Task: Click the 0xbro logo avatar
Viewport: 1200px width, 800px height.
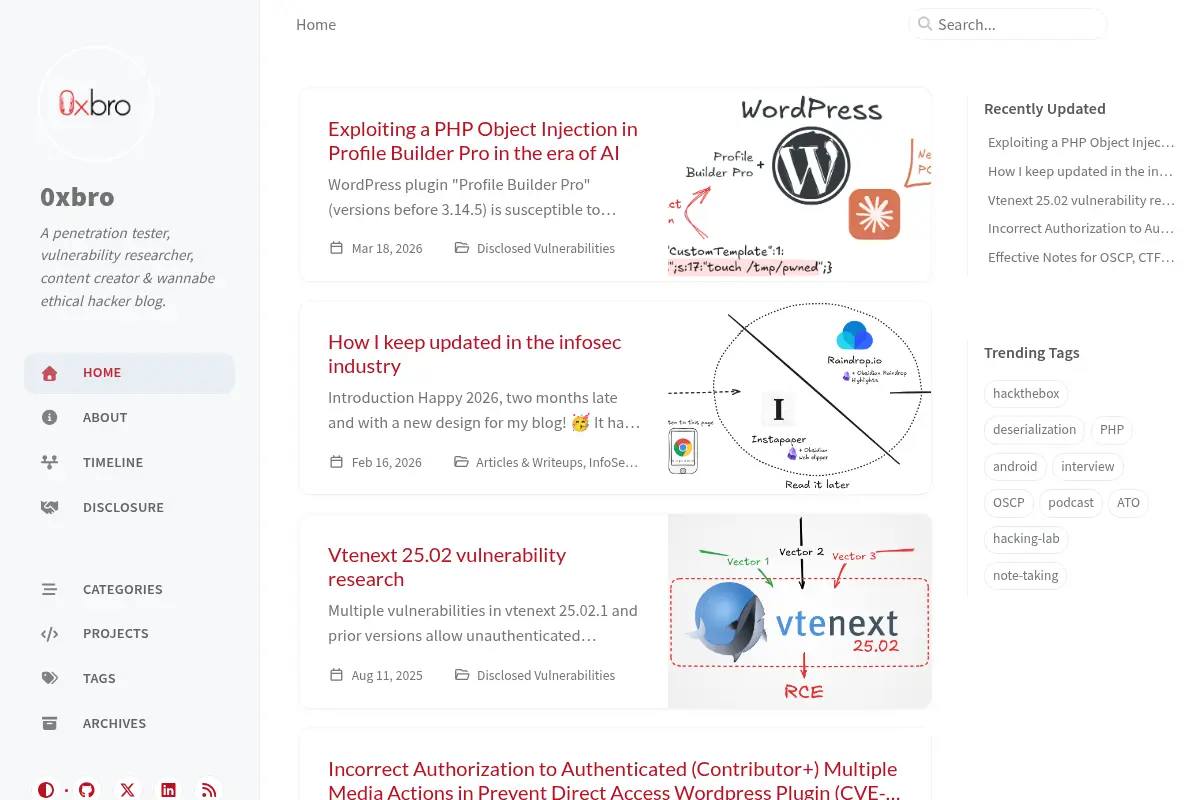Action: (x=95, y=103)
